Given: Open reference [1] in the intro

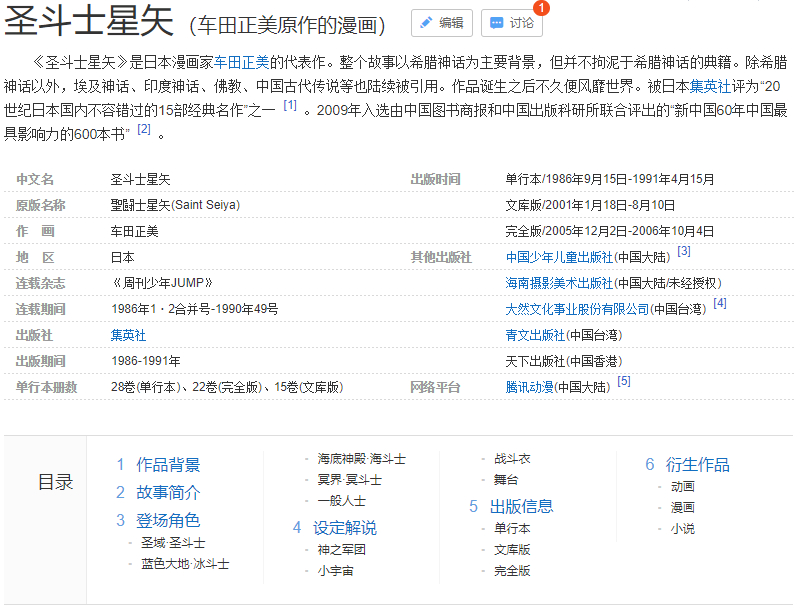Looking at the screenshot, I should coord(290,105).
